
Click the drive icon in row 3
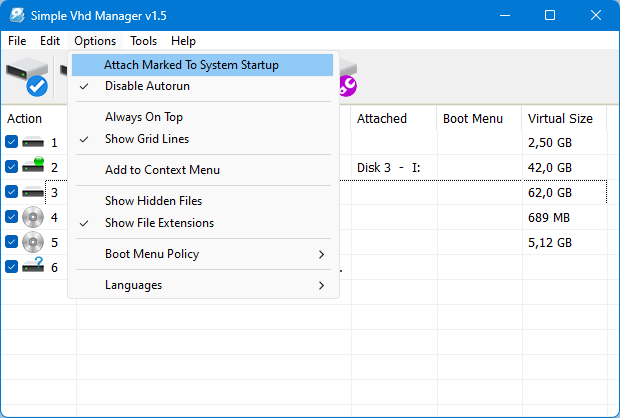pyautogui.click(x=33, y=192)
